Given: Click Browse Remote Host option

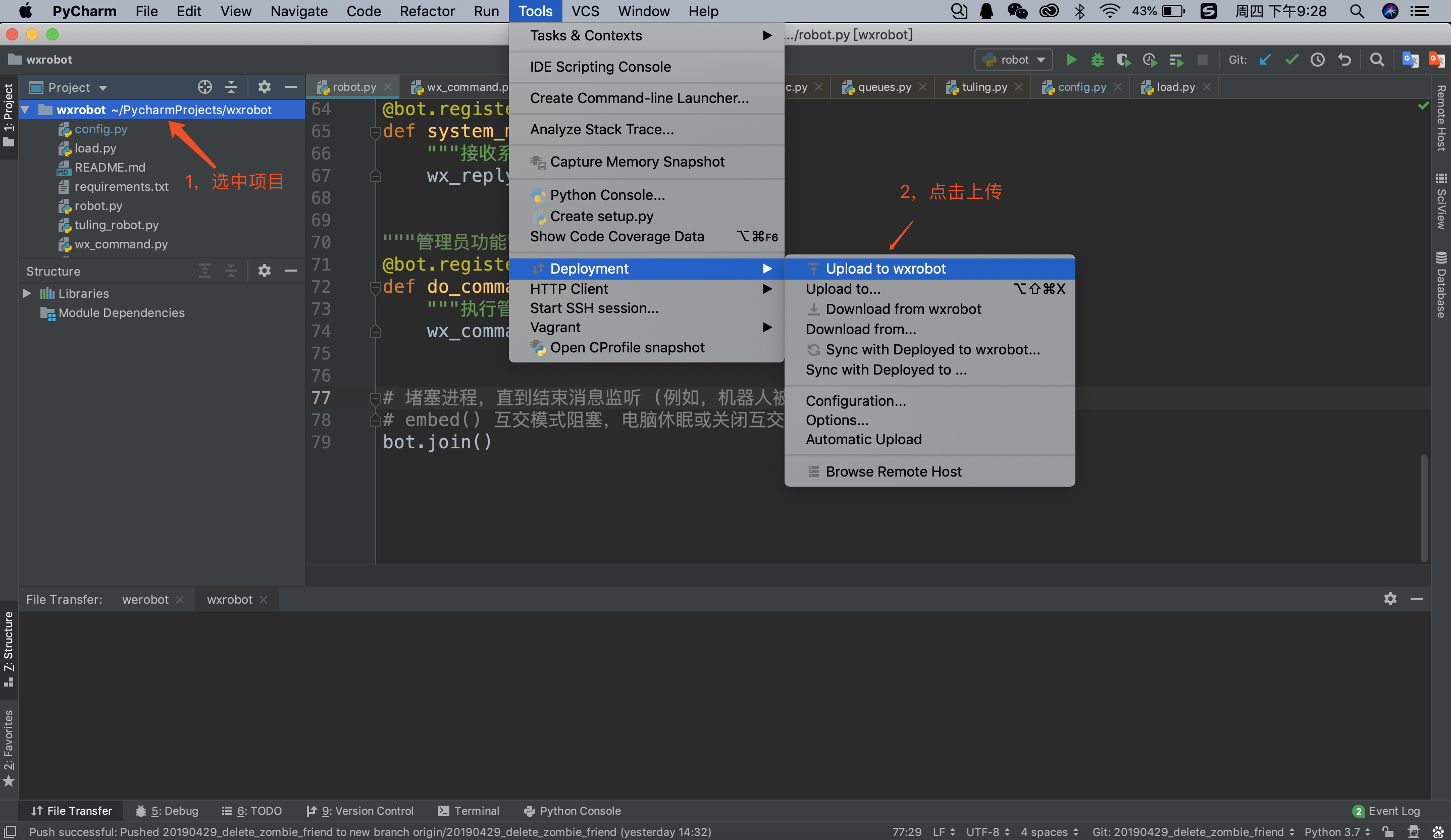Looking at the screenshot, I should 893,471.
